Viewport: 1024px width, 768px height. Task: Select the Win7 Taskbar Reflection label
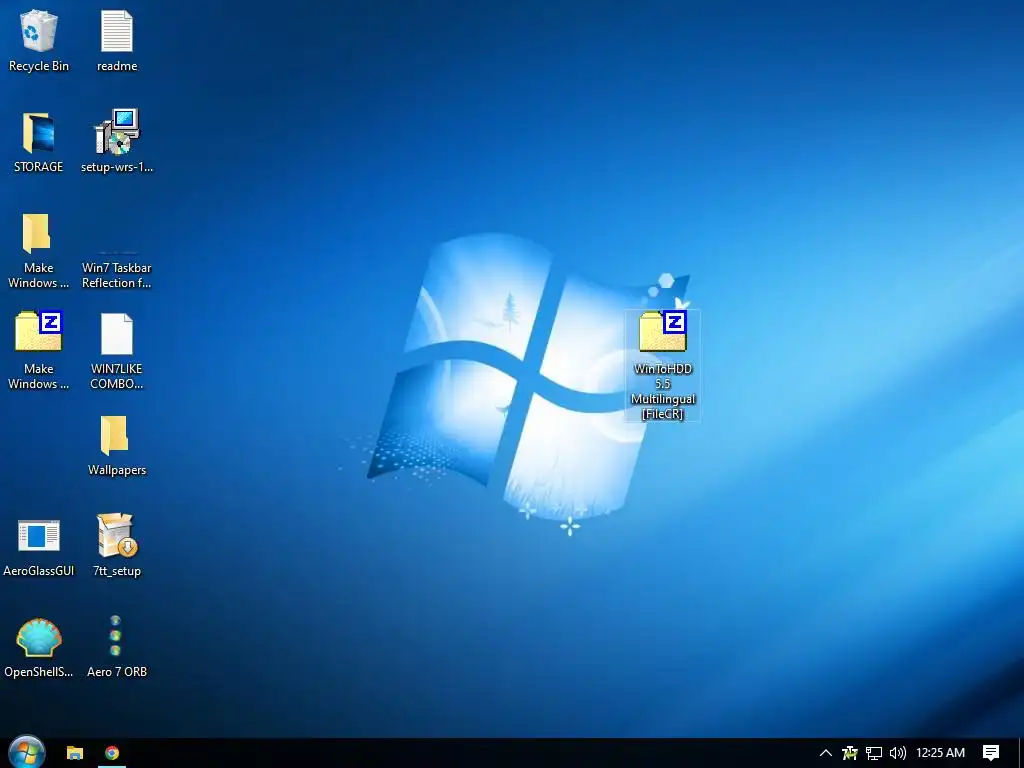point(117,275)
